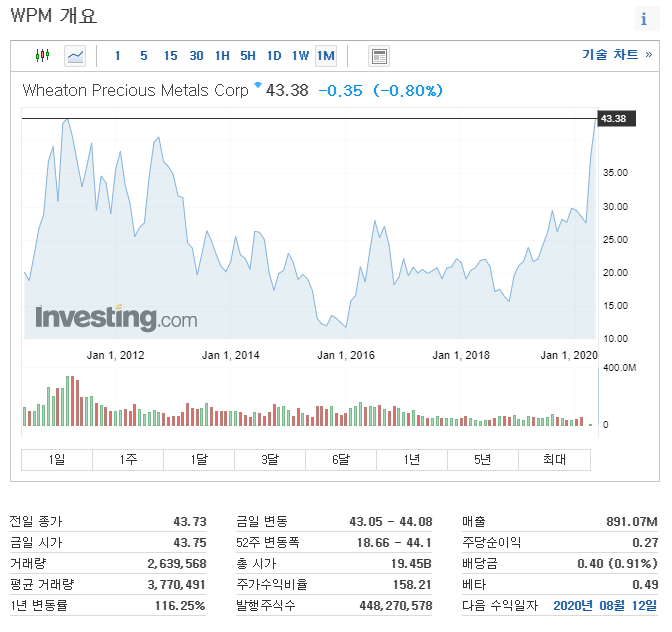Click the 금일 변동 range 43.05 - 44.08
This screenshot has height=632, width=672.
[x=391, y=521]
